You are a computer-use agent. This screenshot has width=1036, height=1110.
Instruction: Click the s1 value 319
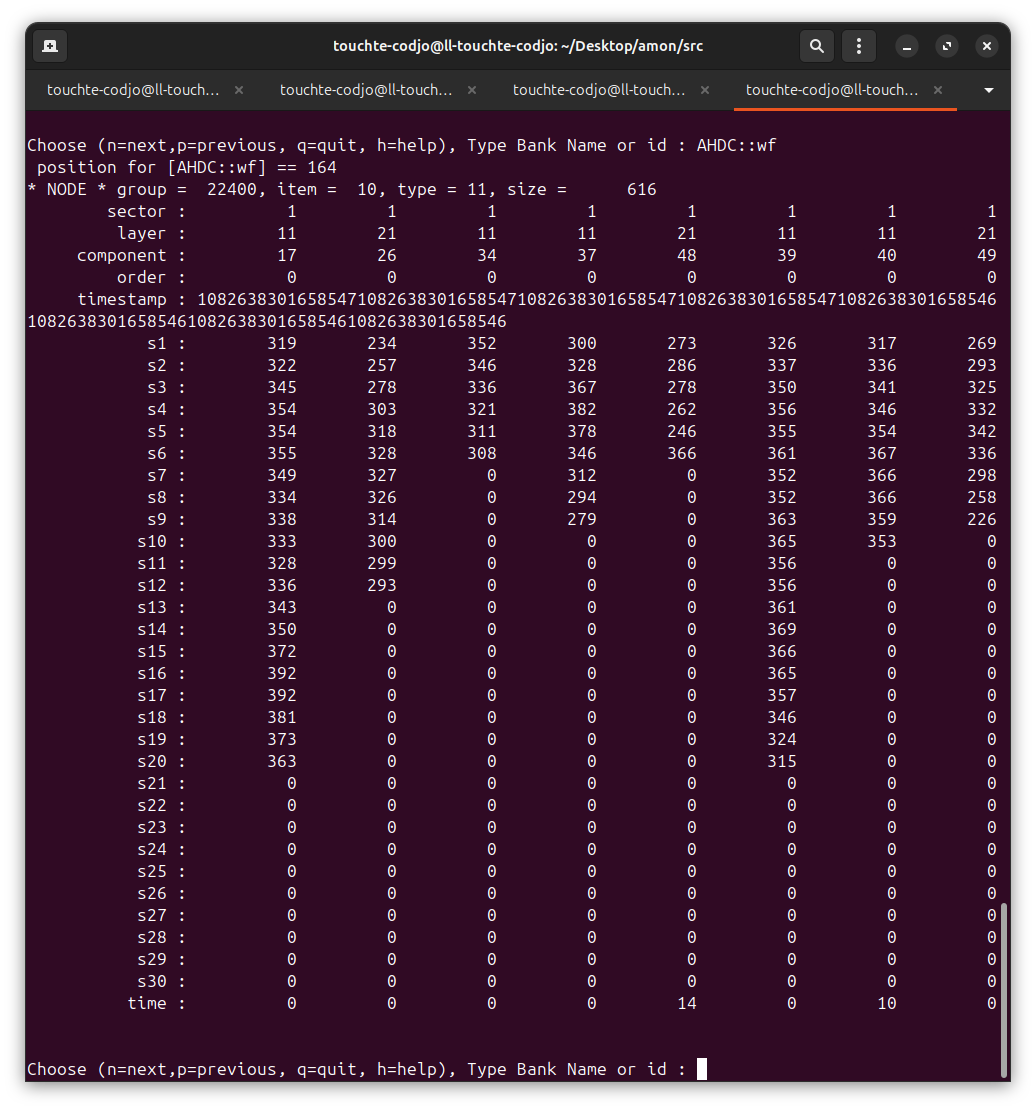point(282,343)
